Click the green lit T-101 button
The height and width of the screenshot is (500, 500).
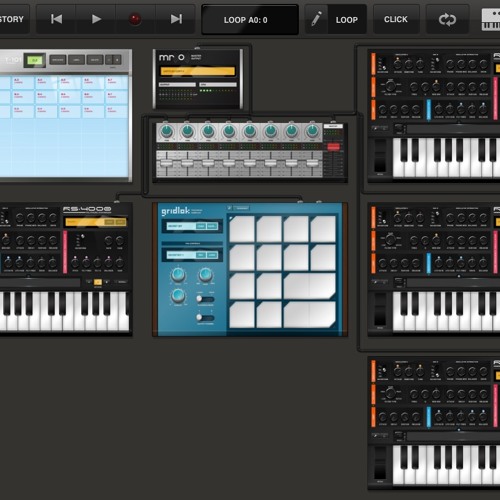[35, 60]
